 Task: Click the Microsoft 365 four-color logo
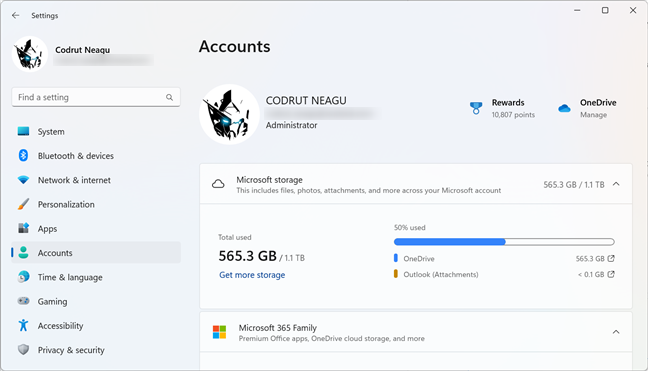(x=219, y=332)
